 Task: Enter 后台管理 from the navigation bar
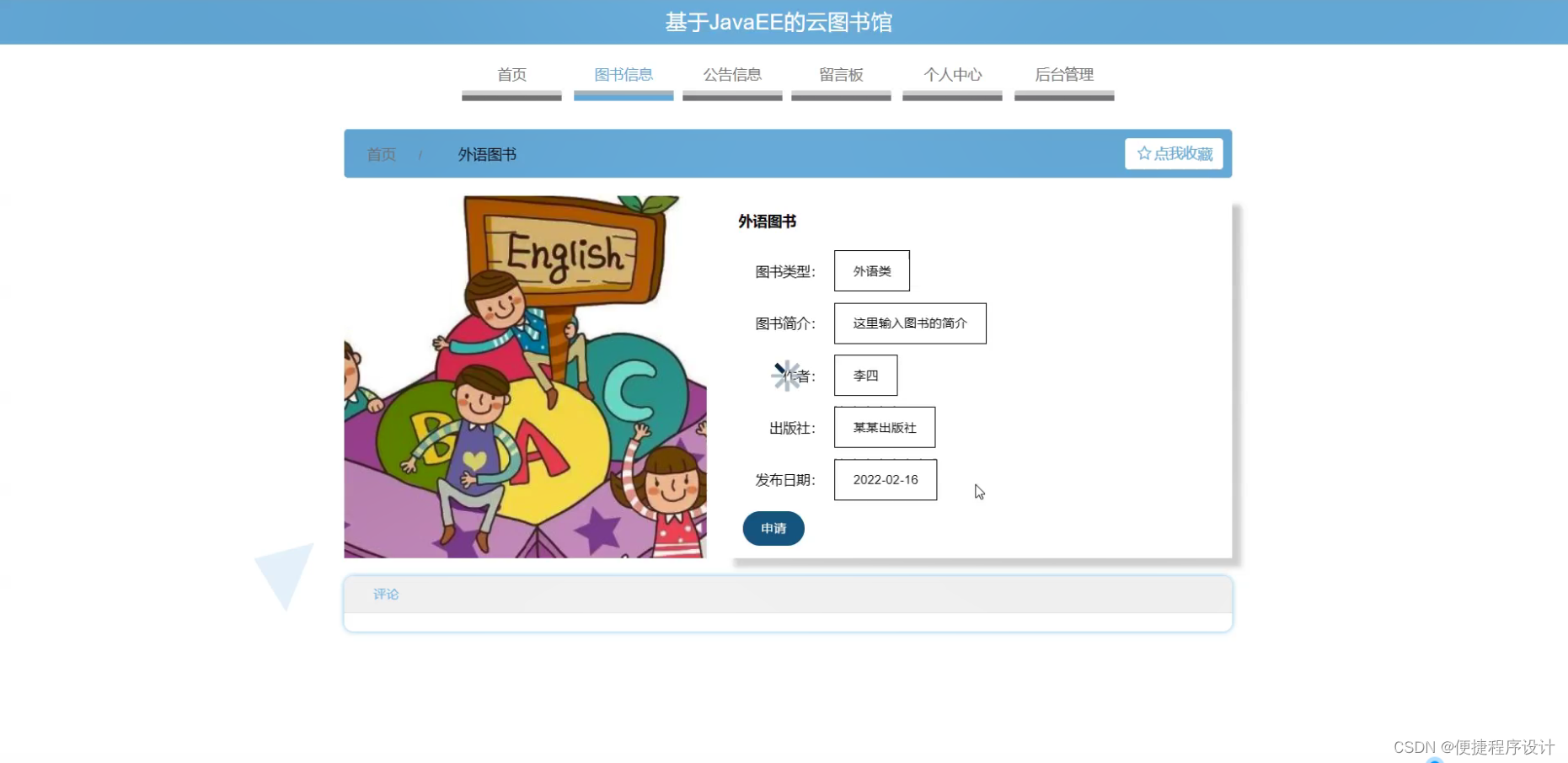coord(1064,75)
